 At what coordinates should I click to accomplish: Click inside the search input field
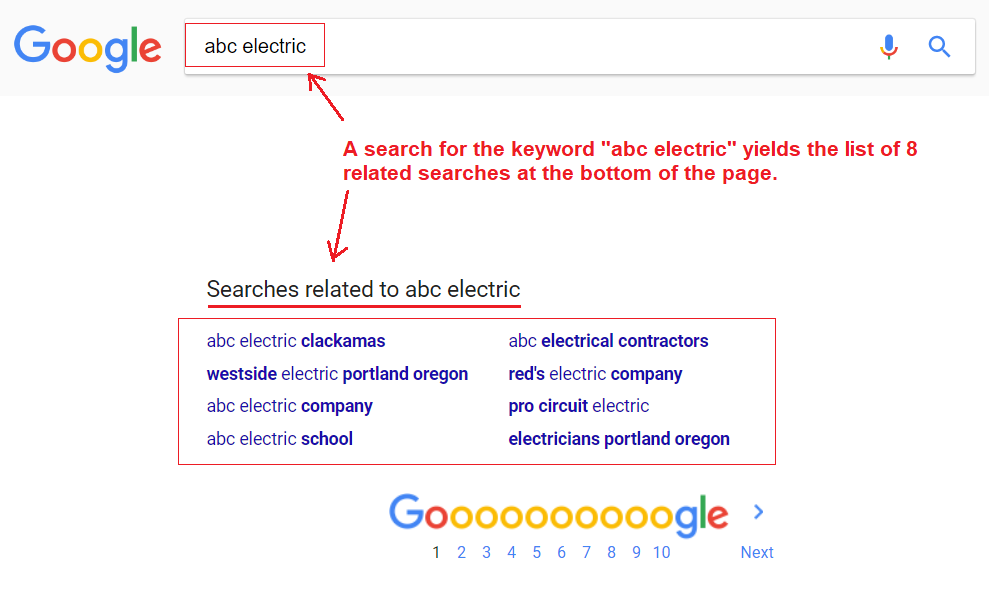pyautogui.click(x=255, y=45)
